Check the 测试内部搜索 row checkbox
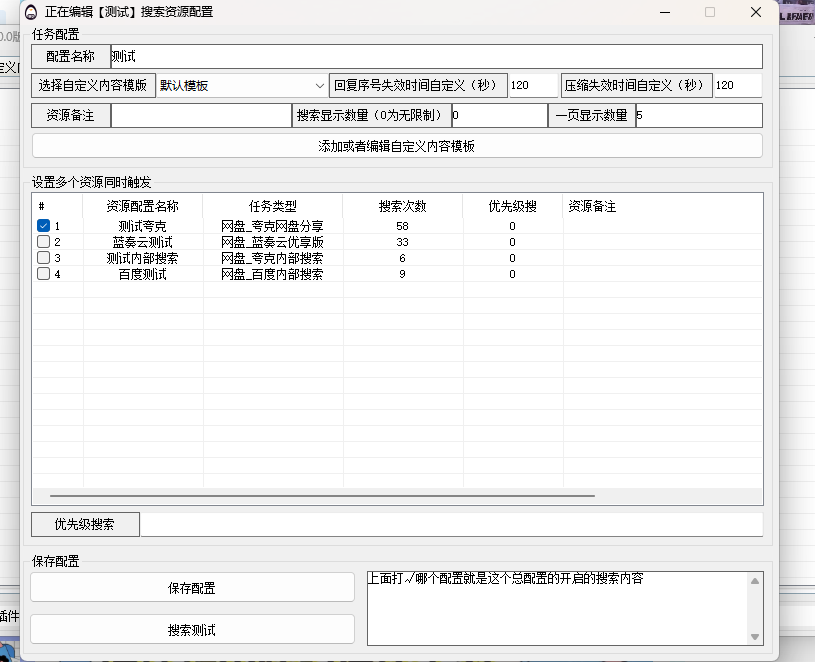815x662 pixels. pos(43,257)
